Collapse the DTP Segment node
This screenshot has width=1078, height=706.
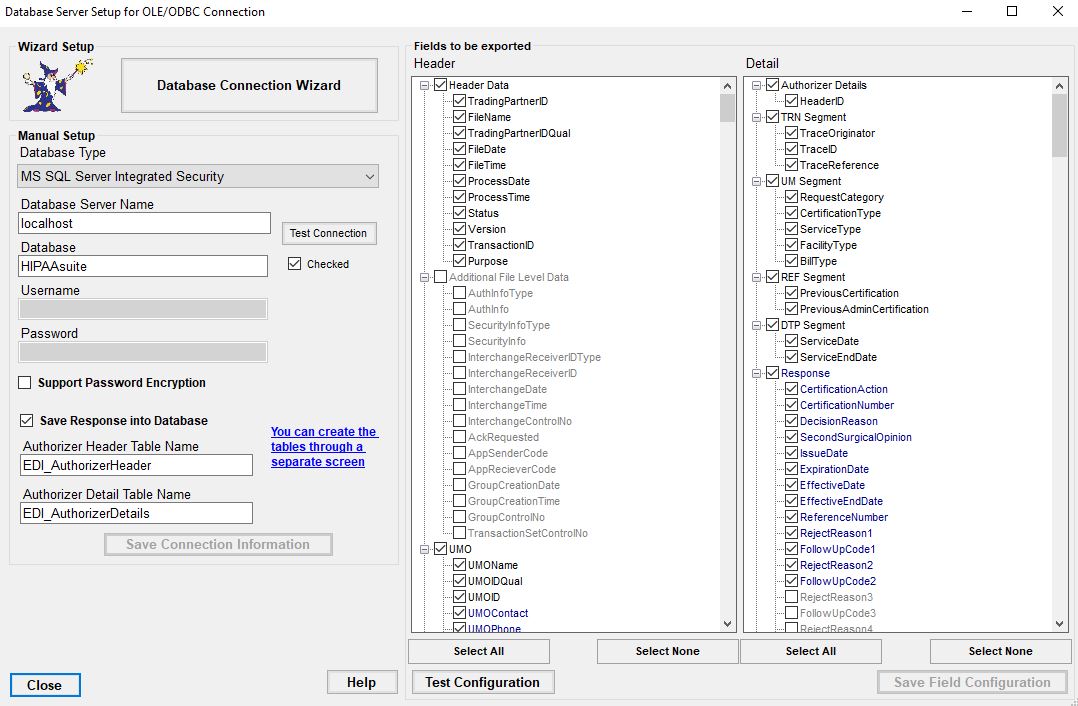click(756, 325)
